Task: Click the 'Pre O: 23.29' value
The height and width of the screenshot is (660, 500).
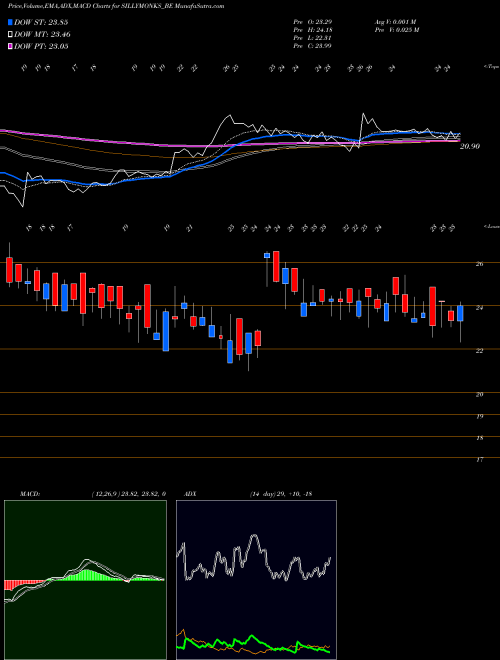Action: [x=315, y=22]
